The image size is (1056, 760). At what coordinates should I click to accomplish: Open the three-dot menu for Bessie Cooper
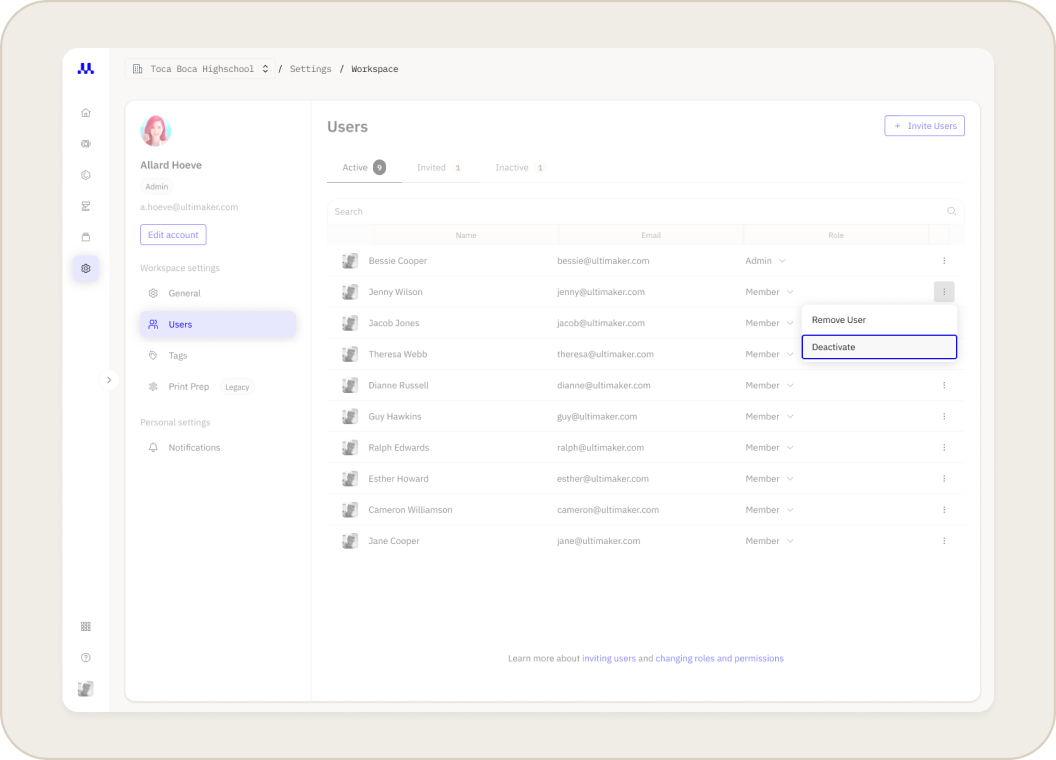point(944,261)
